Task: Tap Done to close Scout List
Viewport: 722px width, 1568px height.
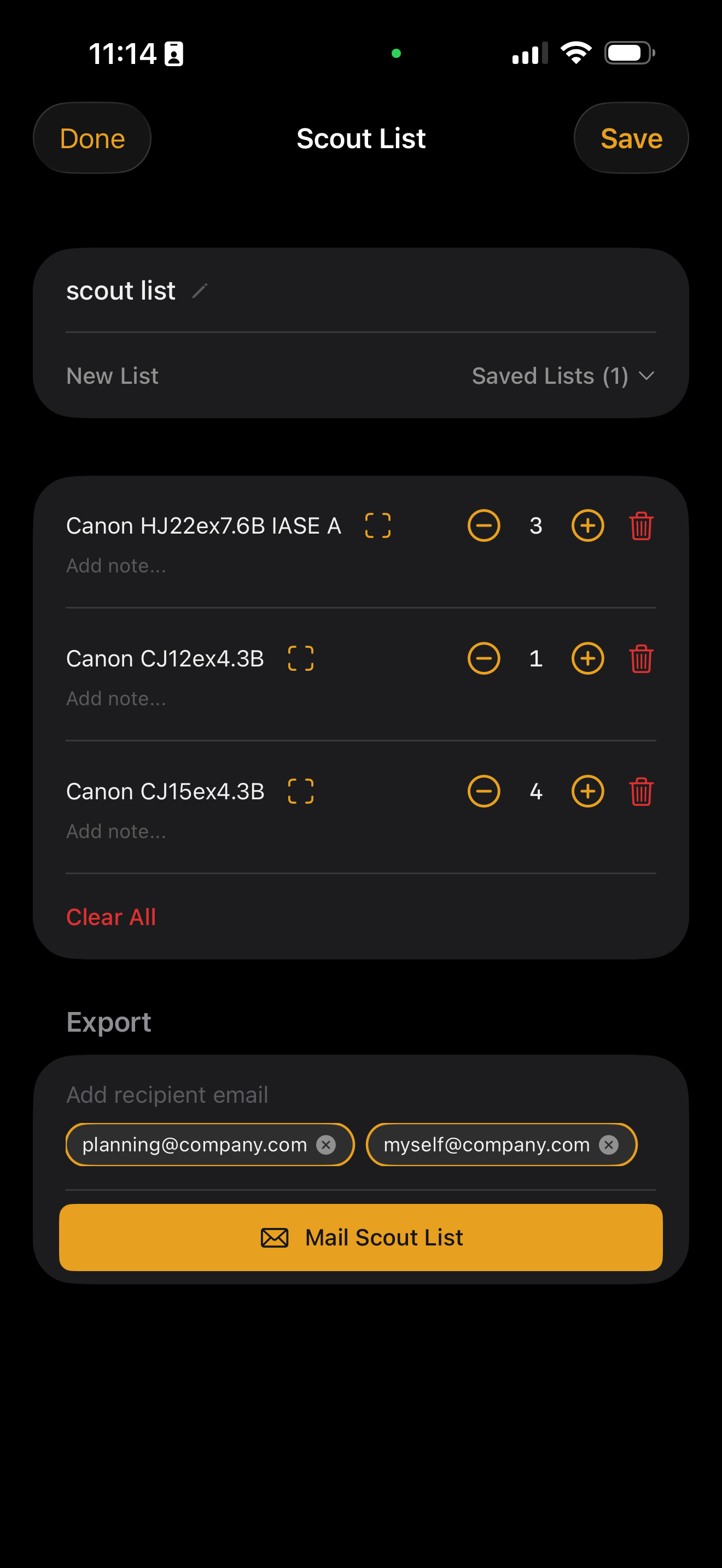Action: pyautogui.click(x=92, y=138)
